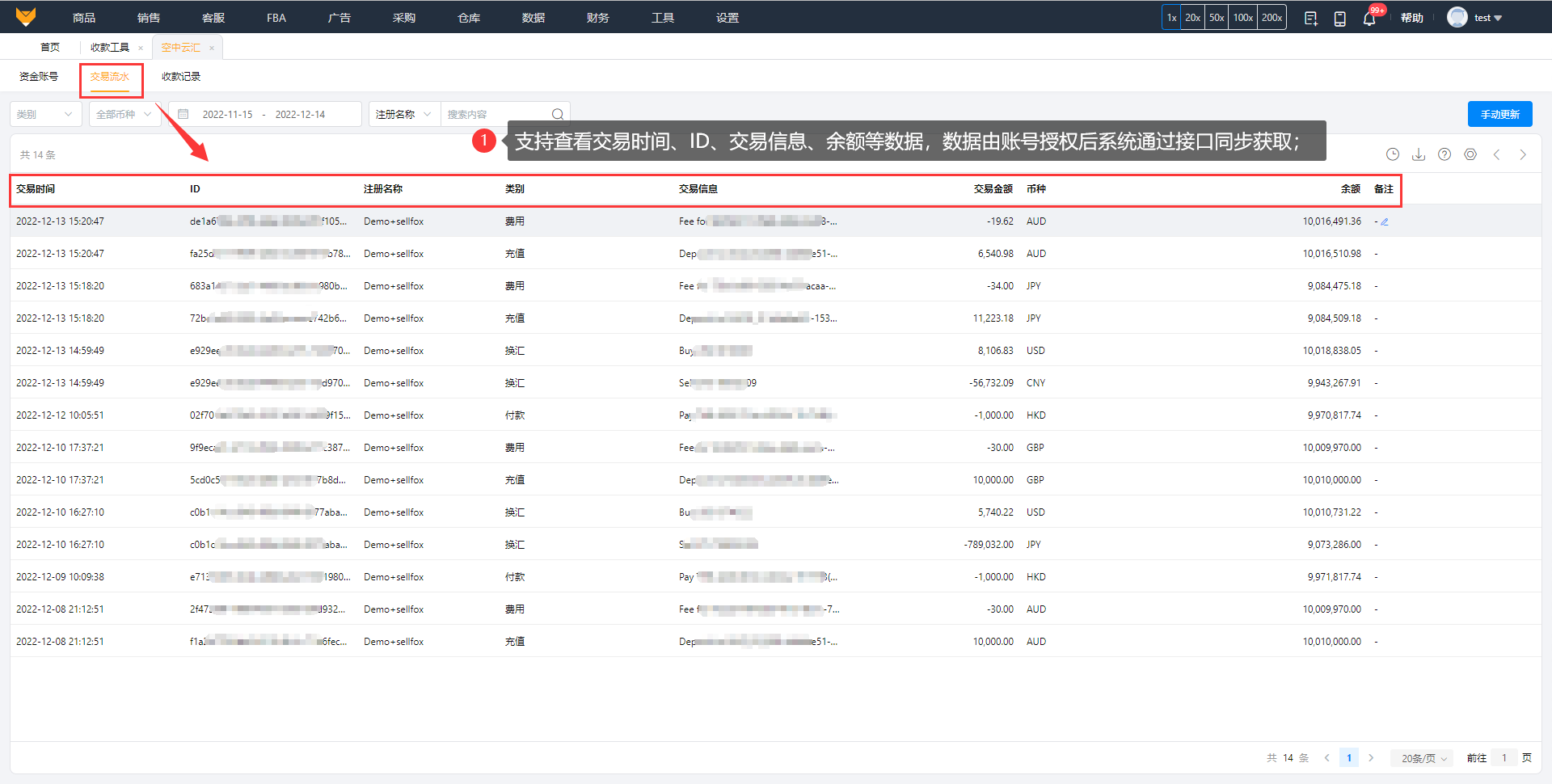Open the clock history icon
The height and width of the screenshot is (784, 1552).
click(x=1392, y=154)
